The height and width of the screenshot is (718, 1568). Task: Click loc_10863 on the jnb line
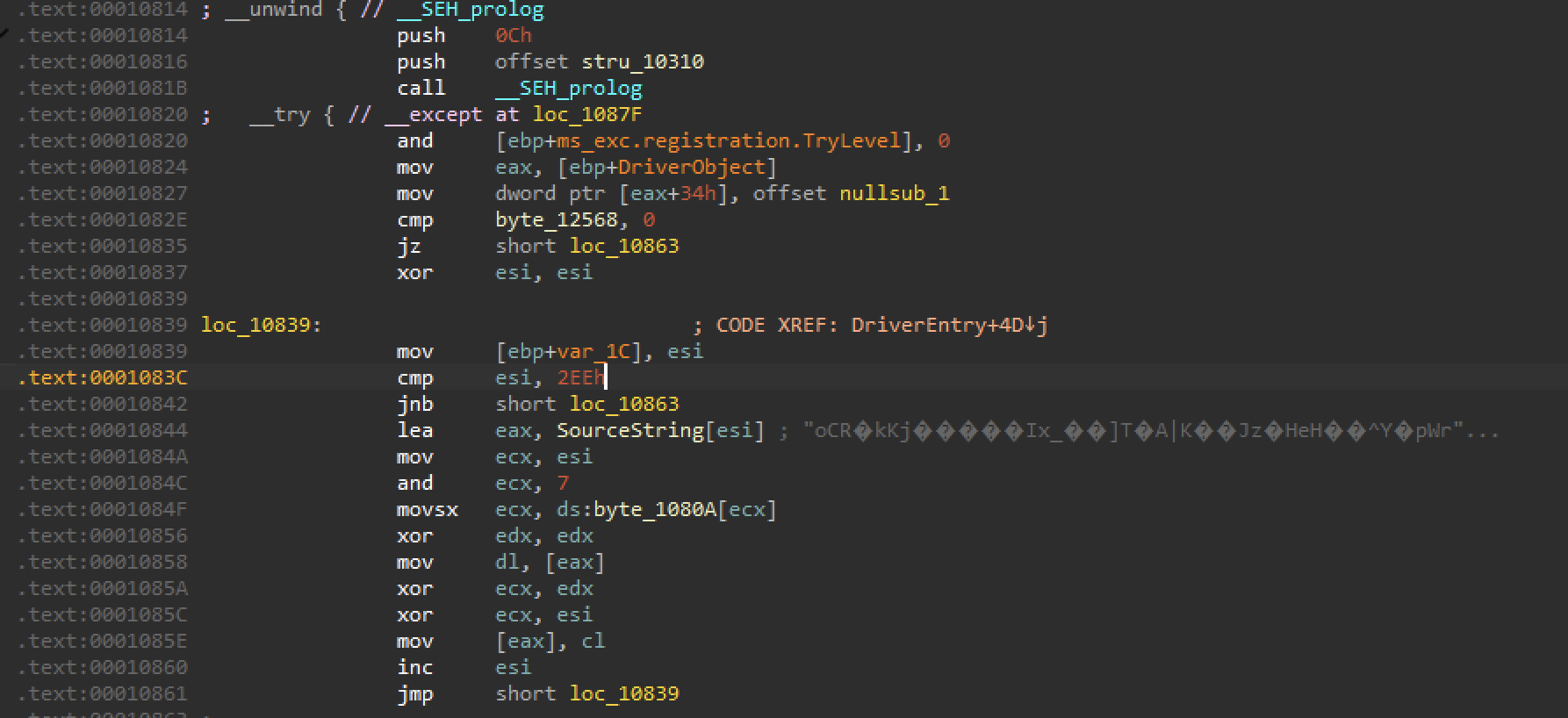point(624,404)
